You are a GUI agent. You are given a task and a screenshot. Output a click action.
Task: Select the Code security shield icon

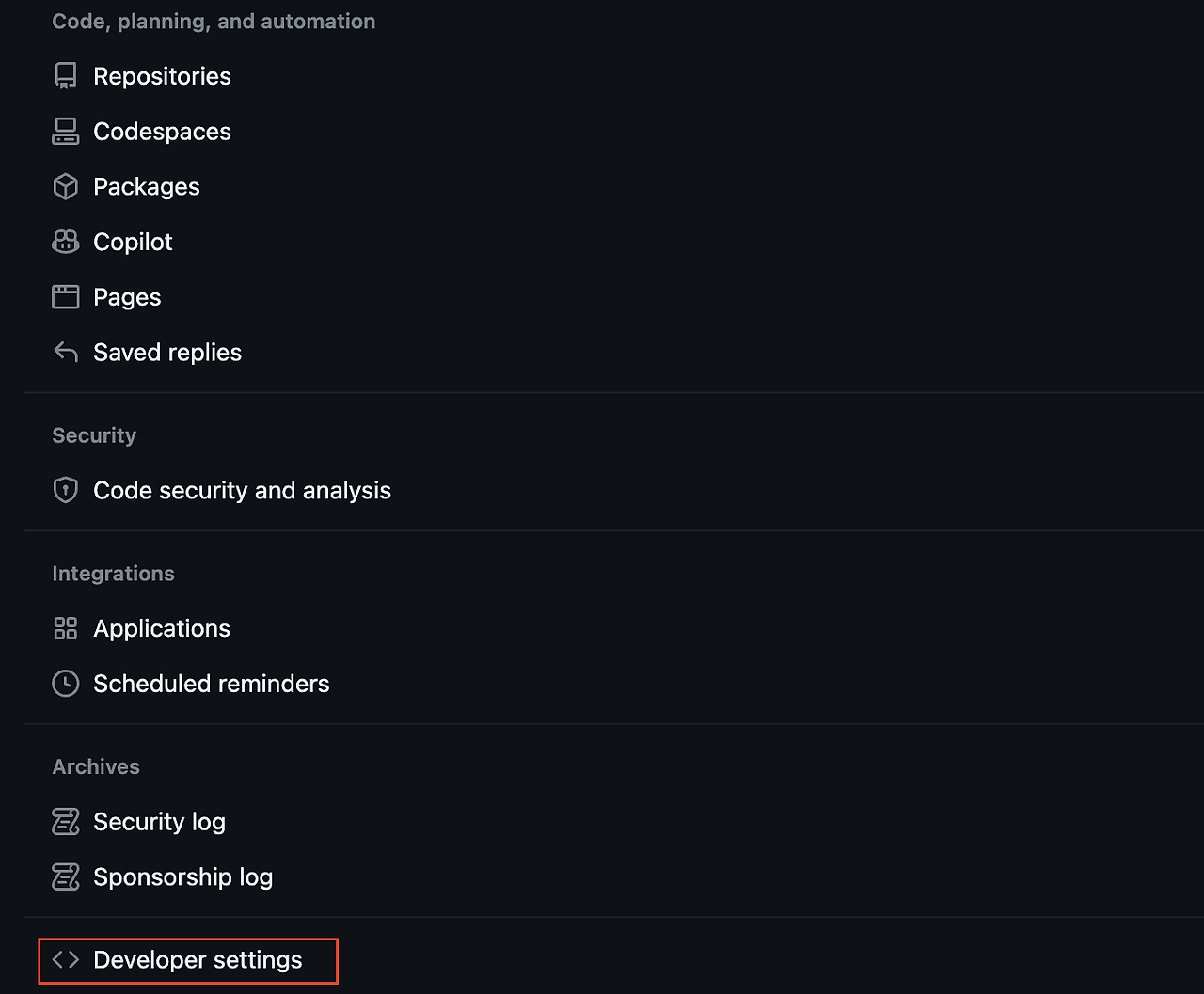click(x=65, y=490)
